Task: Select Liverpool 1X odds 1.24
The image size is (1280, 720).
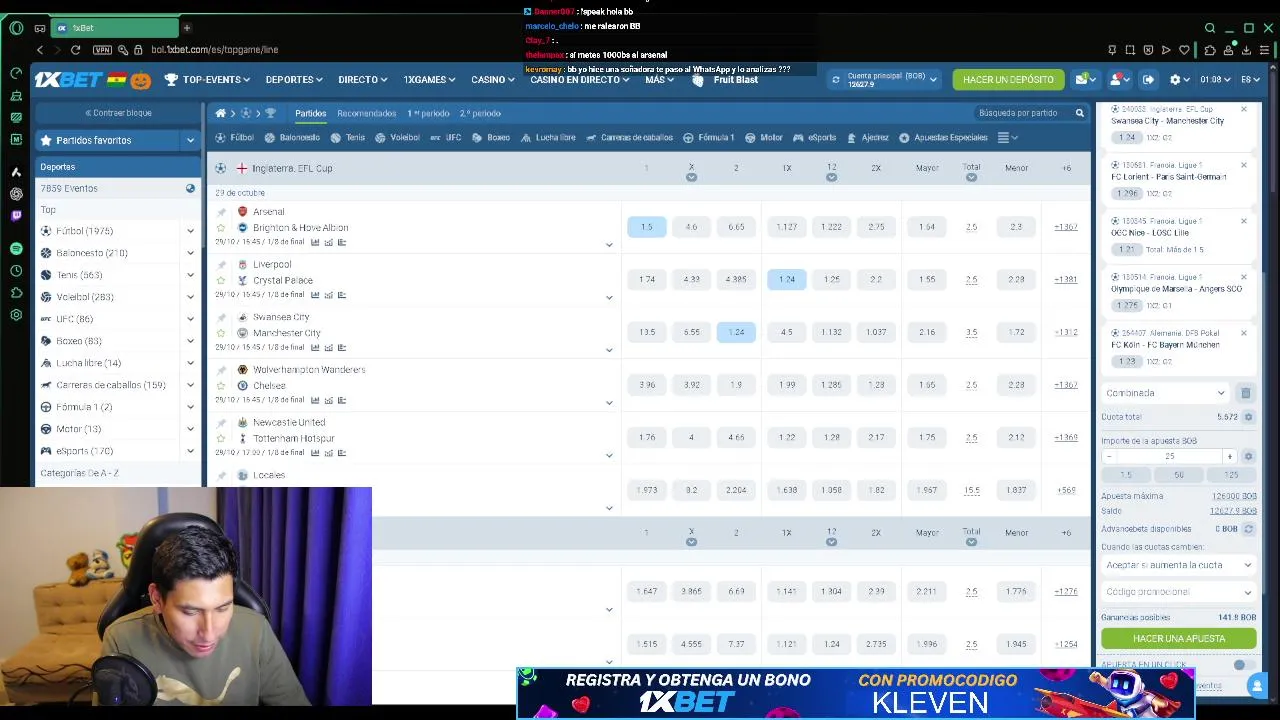Action: point(787,279)
